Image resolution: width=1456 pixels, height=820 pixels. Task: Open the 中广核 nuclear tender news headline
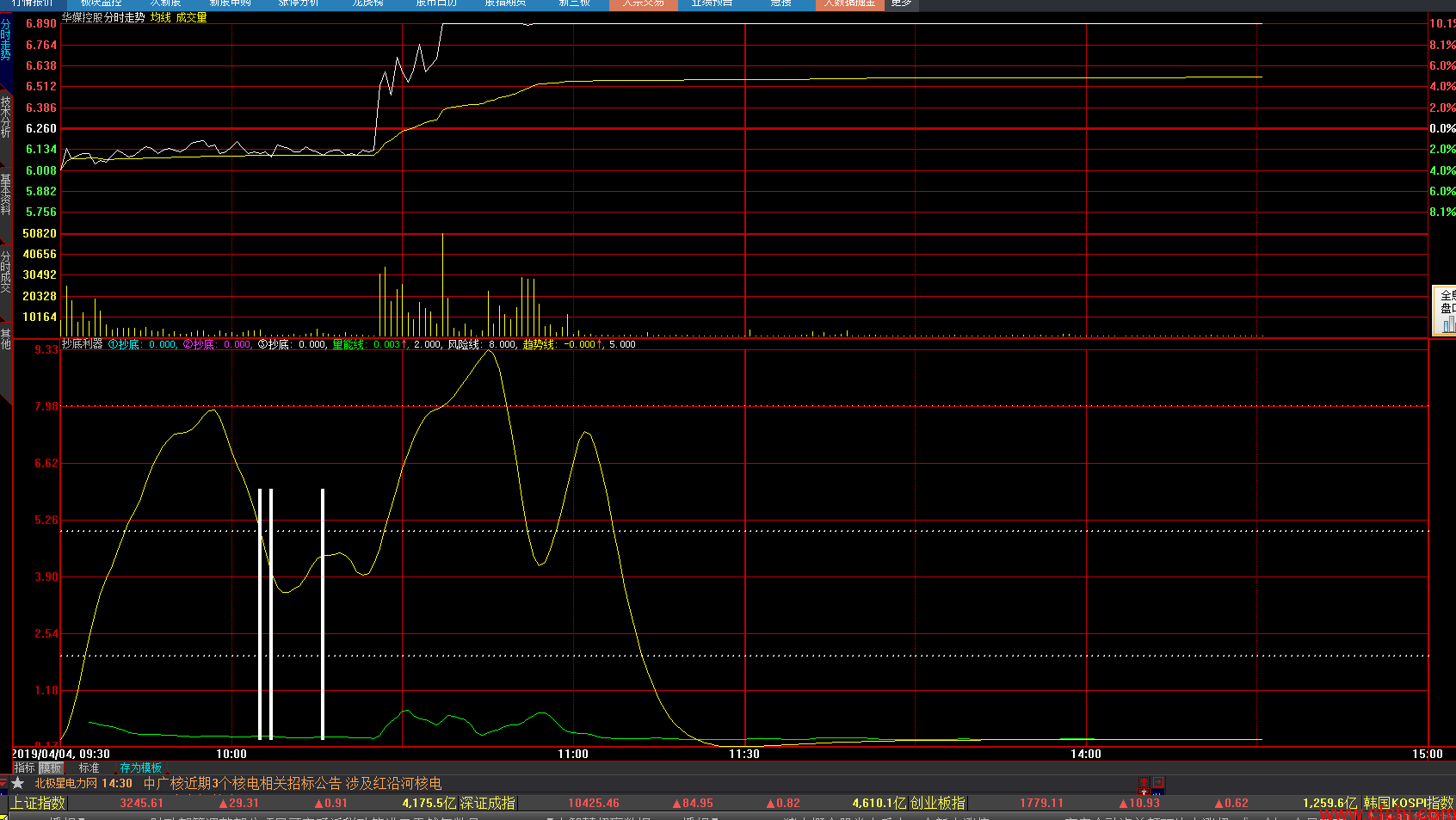[293, 783]
